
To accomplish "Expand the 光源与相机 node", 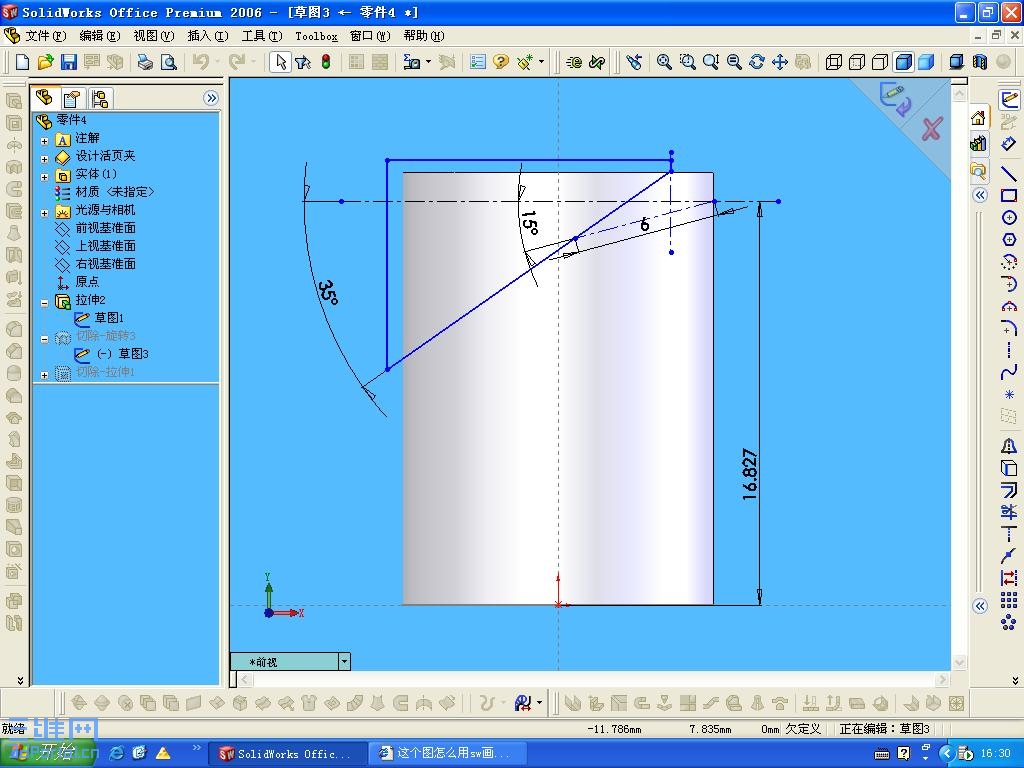I will click(x=44, y=213).
